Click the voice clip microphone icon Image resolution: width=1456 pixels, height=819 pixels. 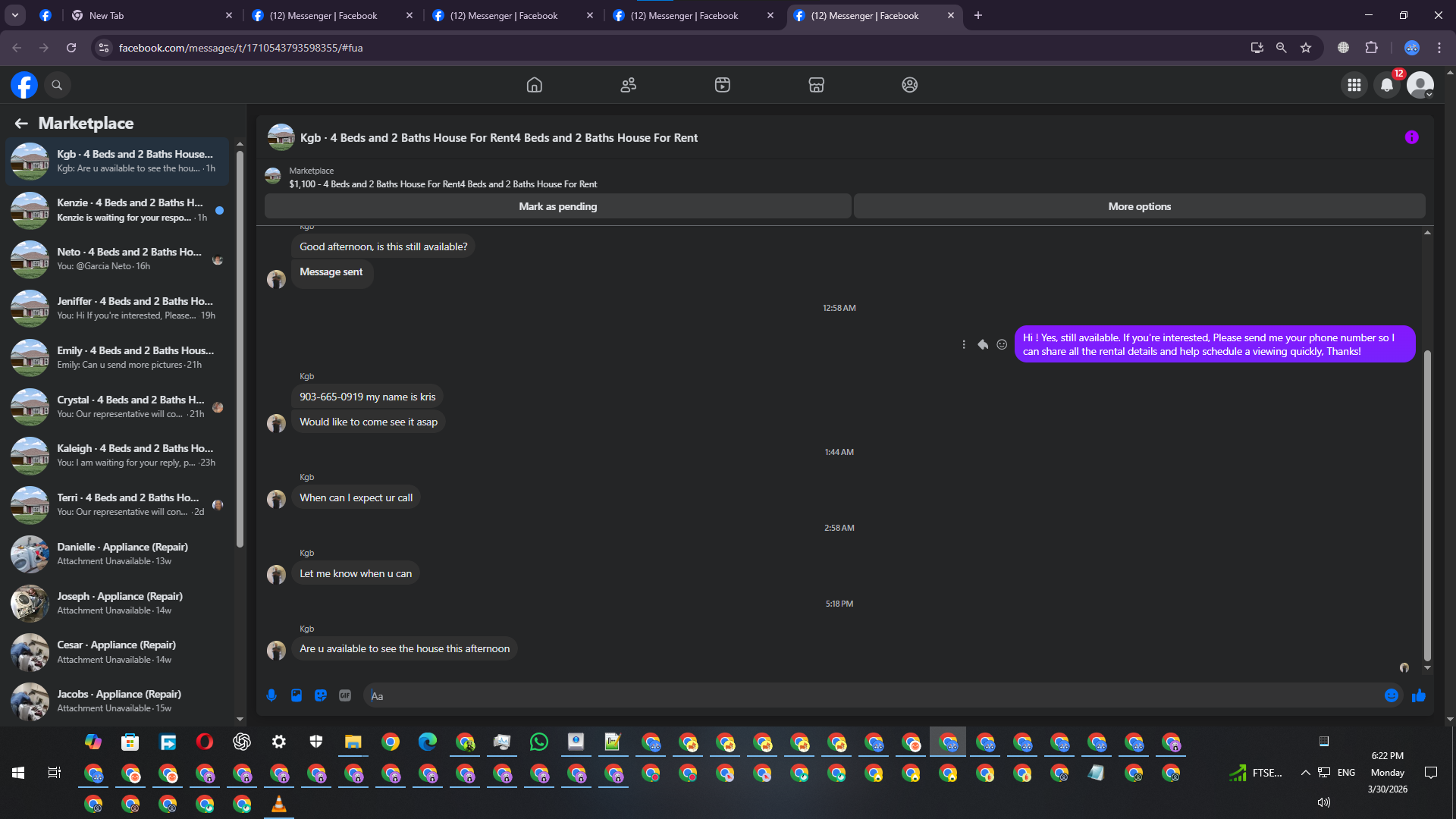[x=271, y=695]
